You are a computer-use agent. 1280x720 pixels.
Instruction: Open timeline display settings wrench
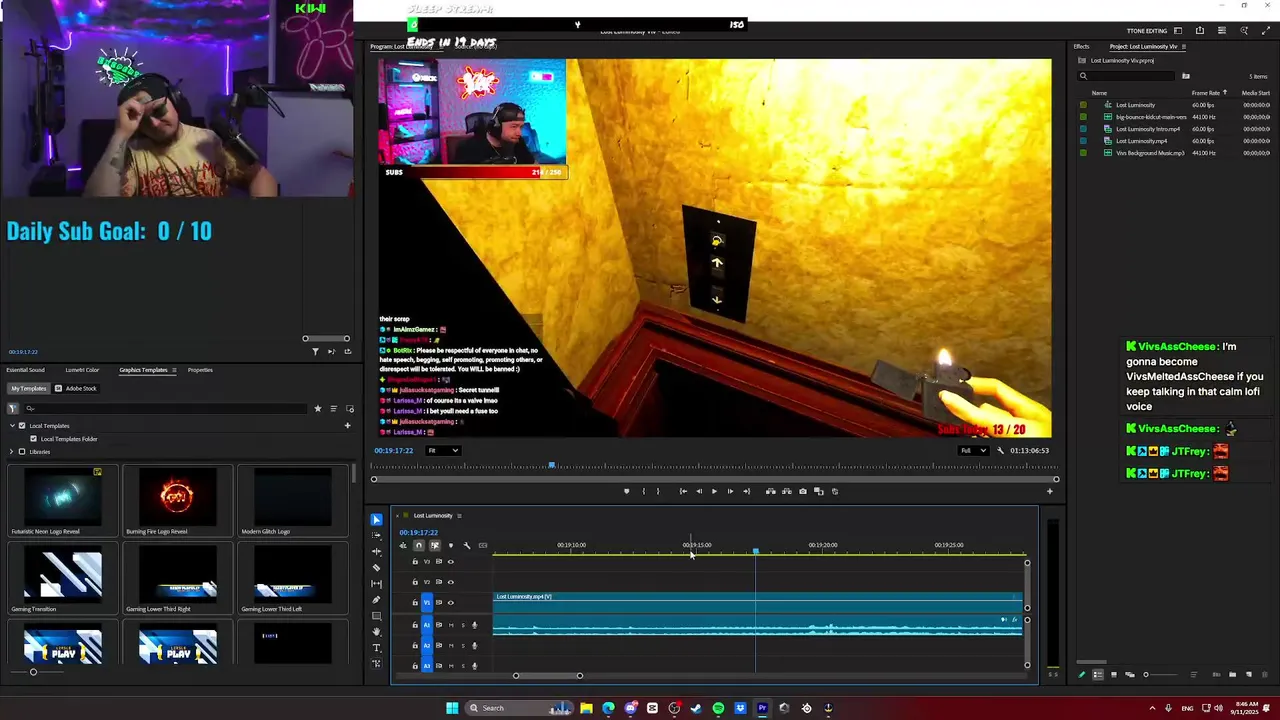467,545
